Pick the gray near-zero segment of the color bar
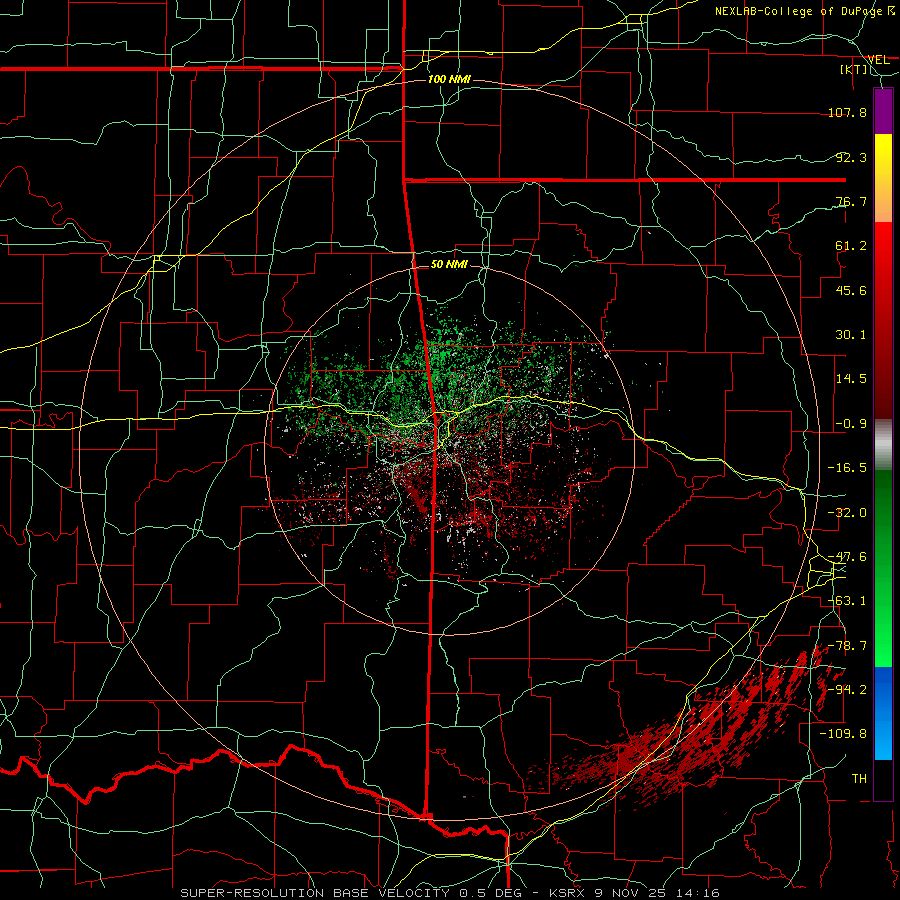Image resolution: width=900 pixels, height=900 pixels. click(x=883, y=445)
